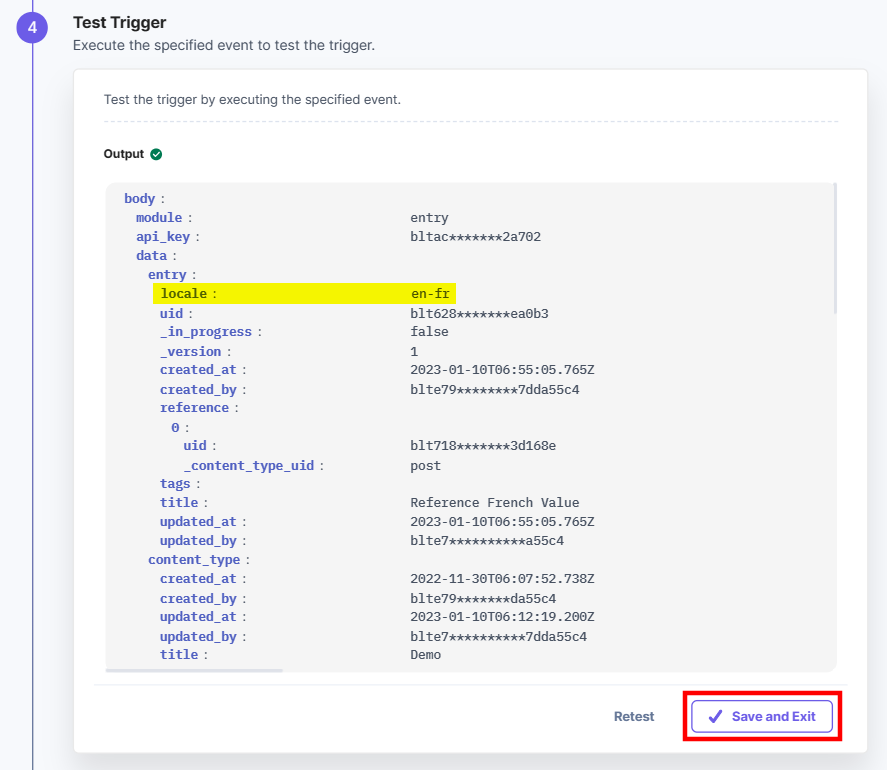
Task: Click the Save and Exit button
Action: (x=763, y=716)
